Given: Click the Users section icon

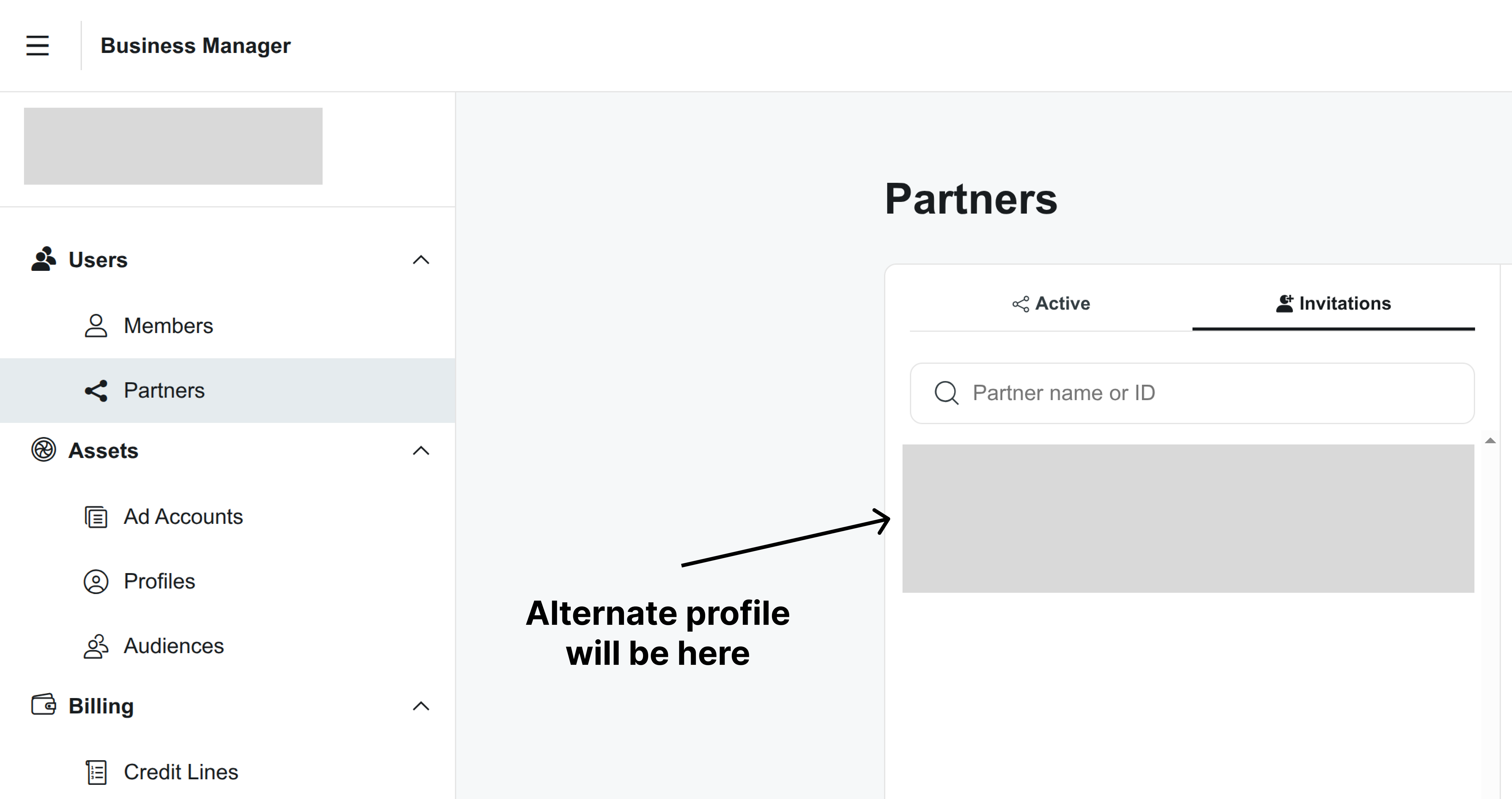Looking at the screenshot, I should point(43,259).
